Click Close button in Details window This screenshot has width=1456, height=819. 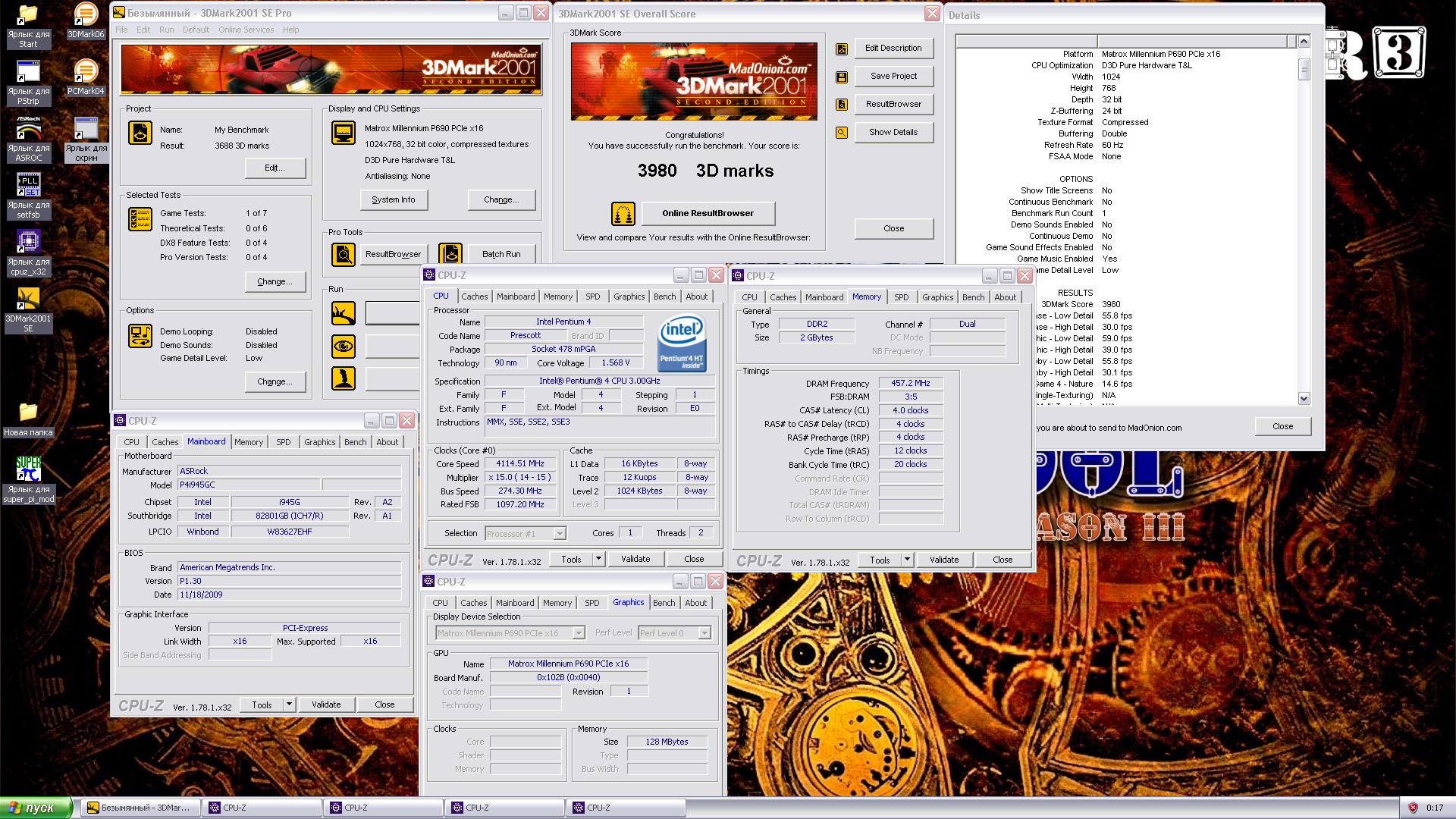click(x=1283, y=427)
